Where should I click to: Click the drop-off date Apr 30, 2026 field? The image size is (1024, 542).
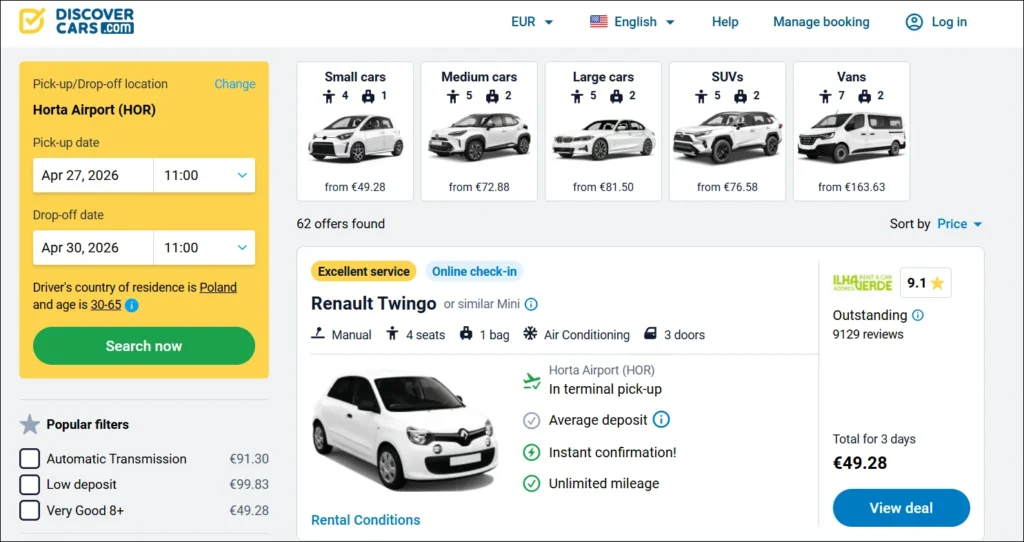93,247
